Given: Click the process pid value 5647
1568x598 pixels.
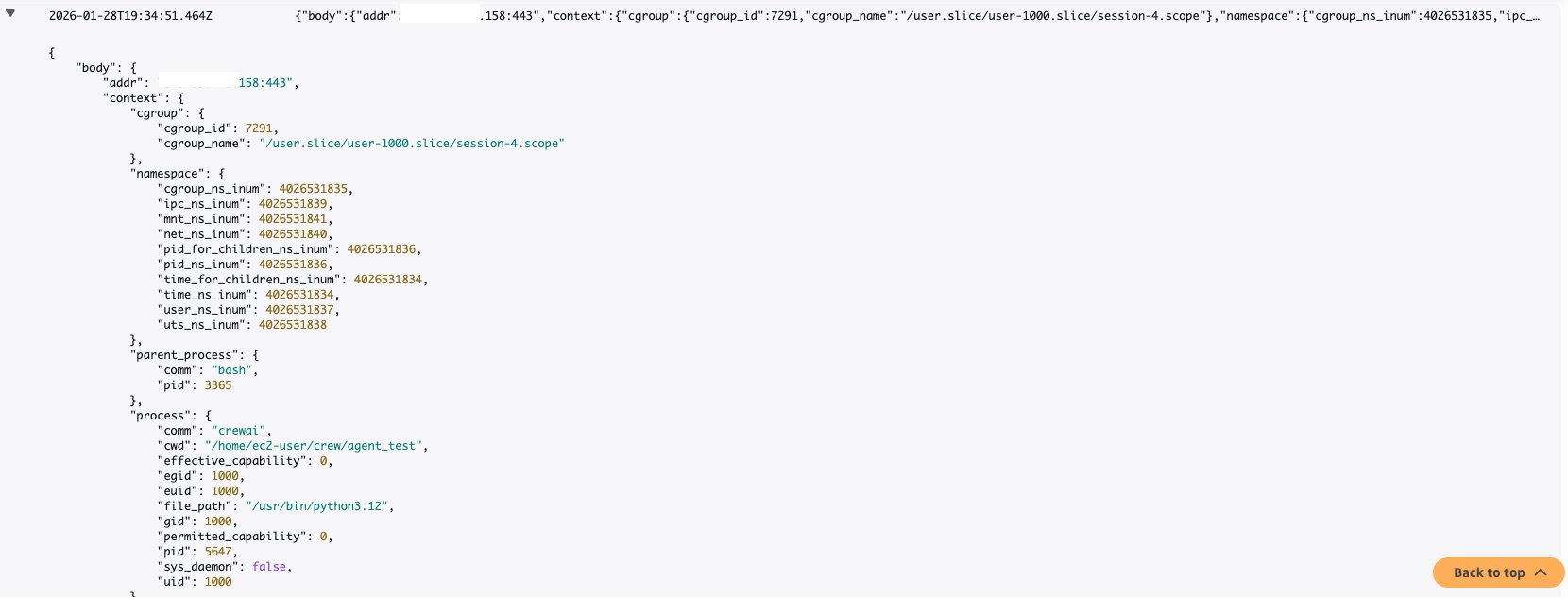Looking at the screenshot, I should (217, 552).
